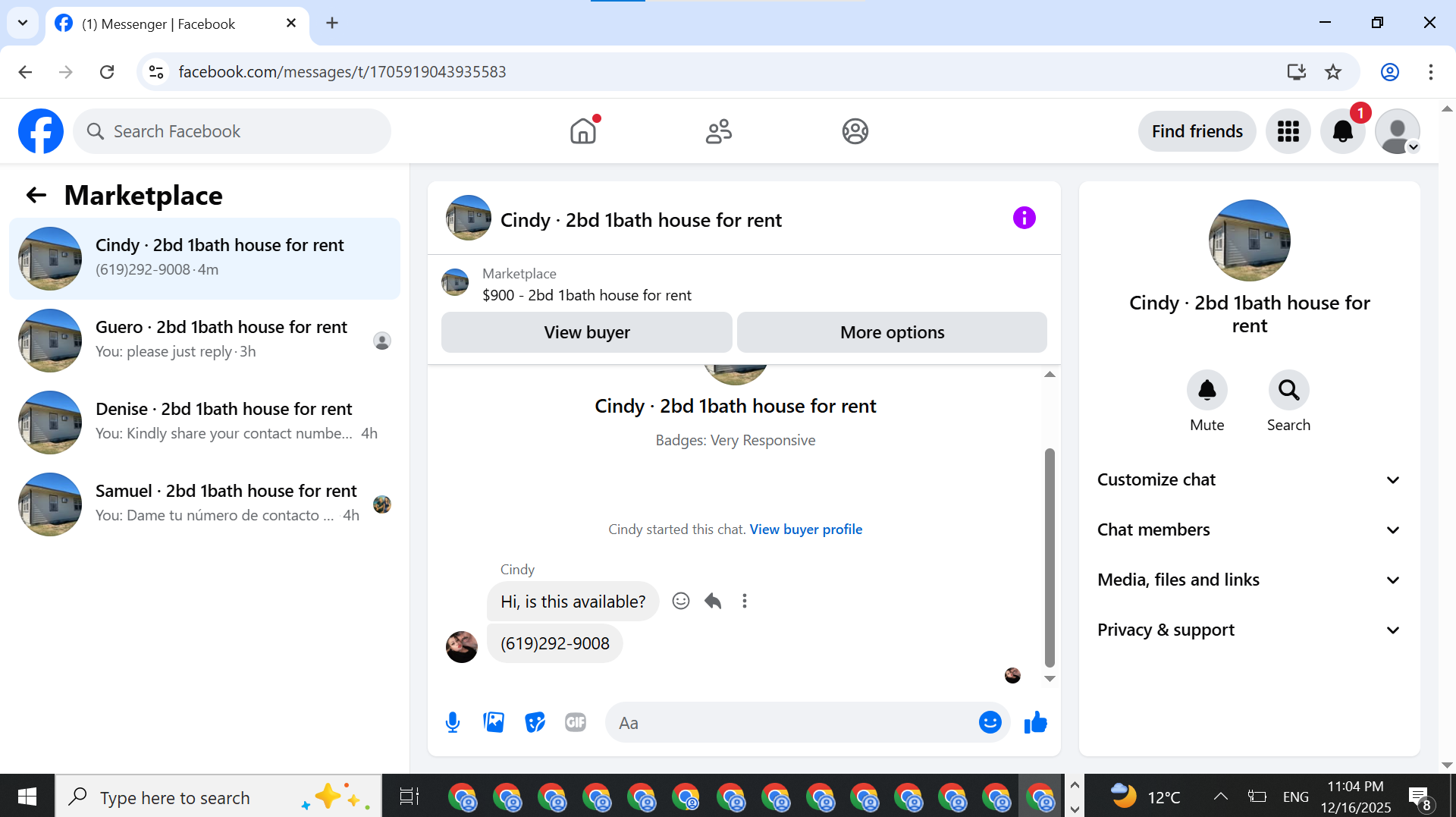
Task: Open Cindy conversation in chat list
Action: (205, 259)
